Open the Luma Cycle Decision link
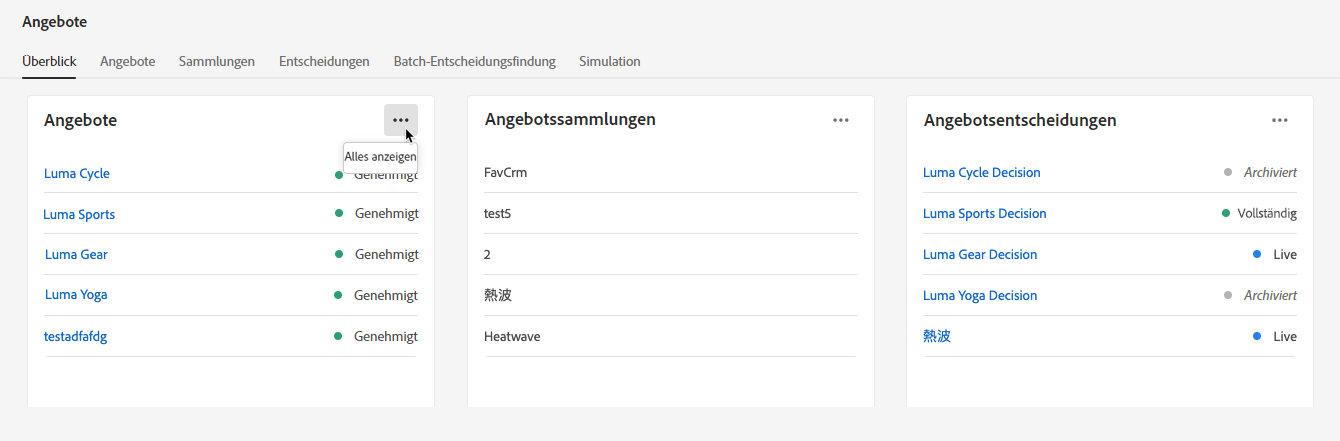The width and height of the screenshot is (1340, 441). coord(982,172)
